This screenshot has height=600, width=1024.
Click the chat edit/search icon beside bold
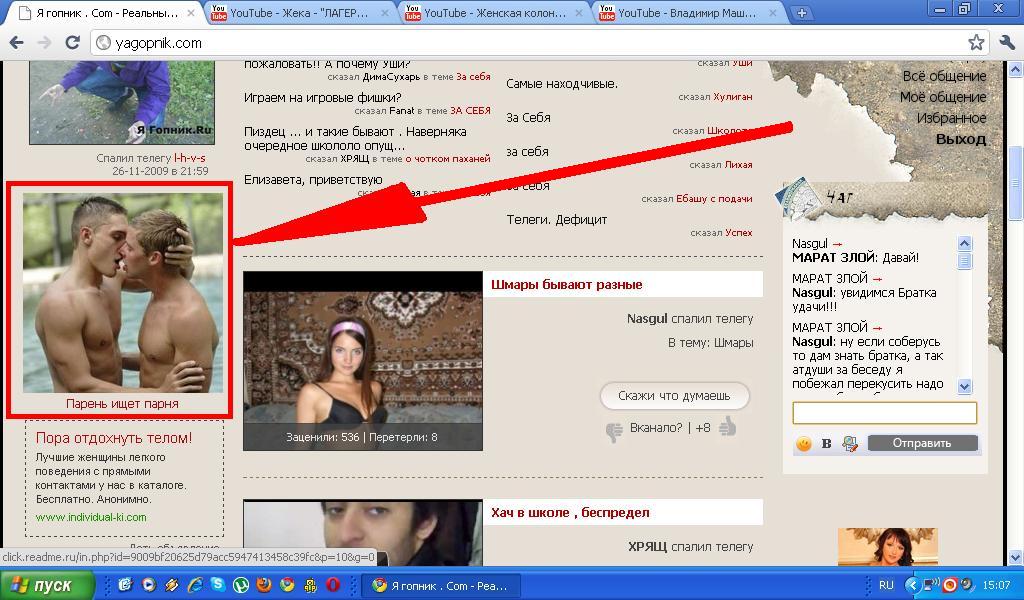[849, 443]
